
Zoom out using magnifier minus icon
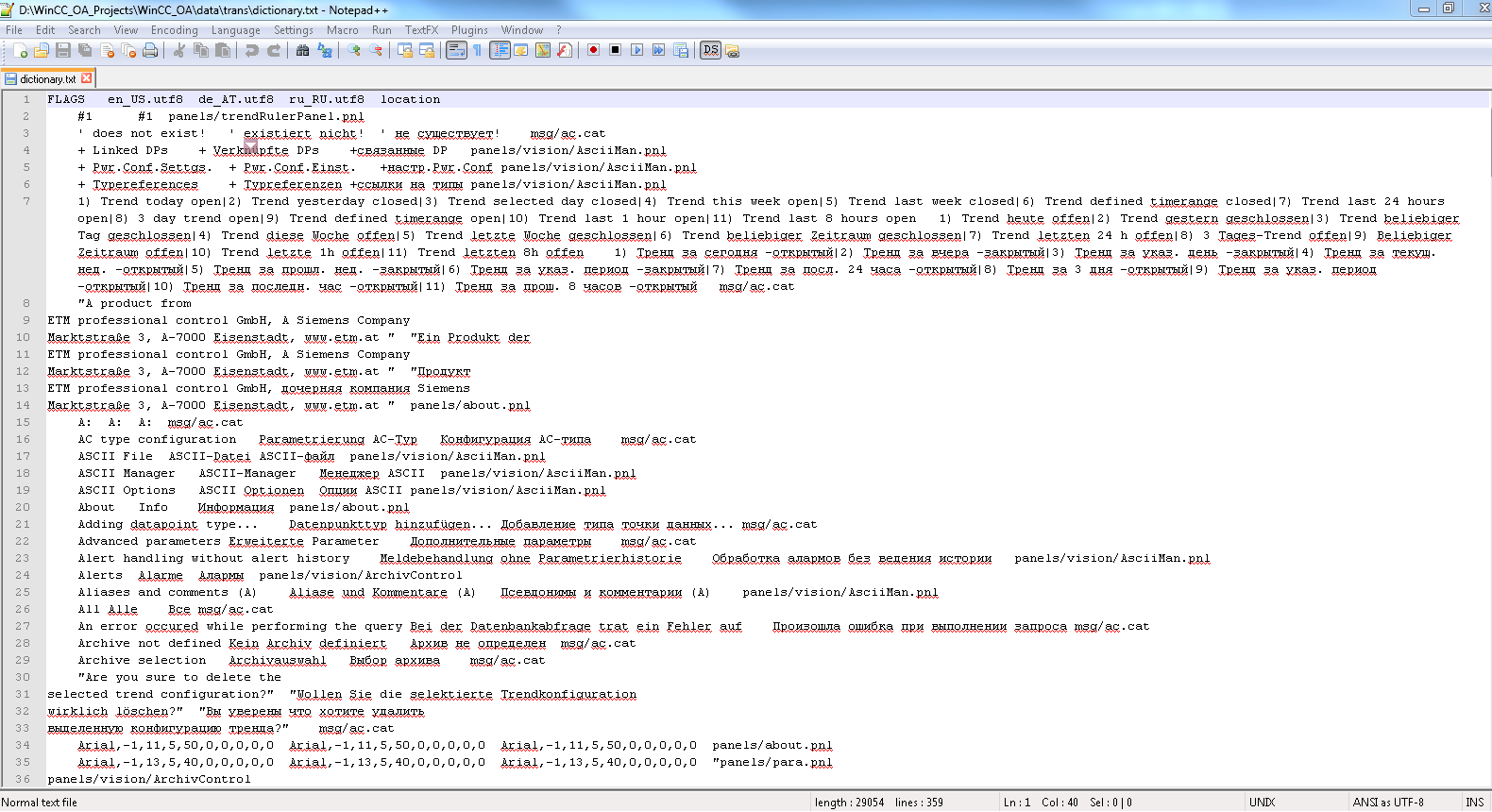(x=375, y=50)
